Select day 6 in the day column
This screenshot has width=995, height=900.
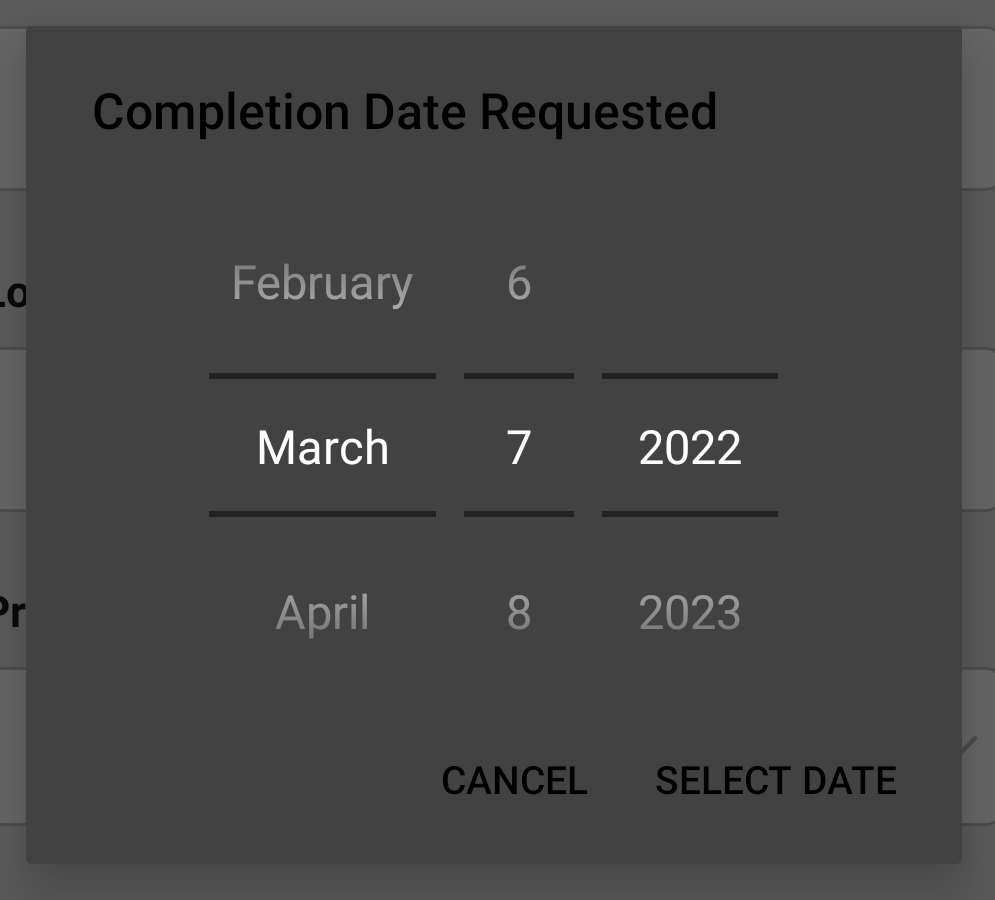(x=518, y=283)
